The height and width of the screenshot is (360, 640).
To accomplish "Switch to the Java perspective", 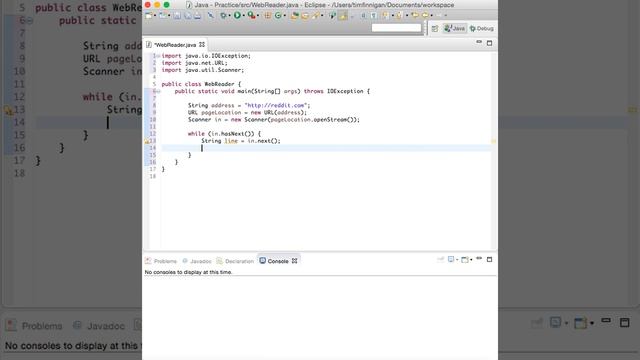I will pos(454,28).
